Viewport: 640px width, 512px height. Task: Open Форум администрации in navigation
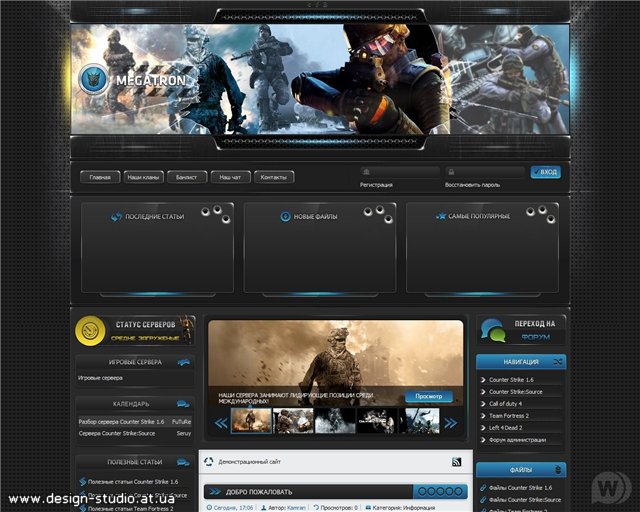[x=517, y=440]
